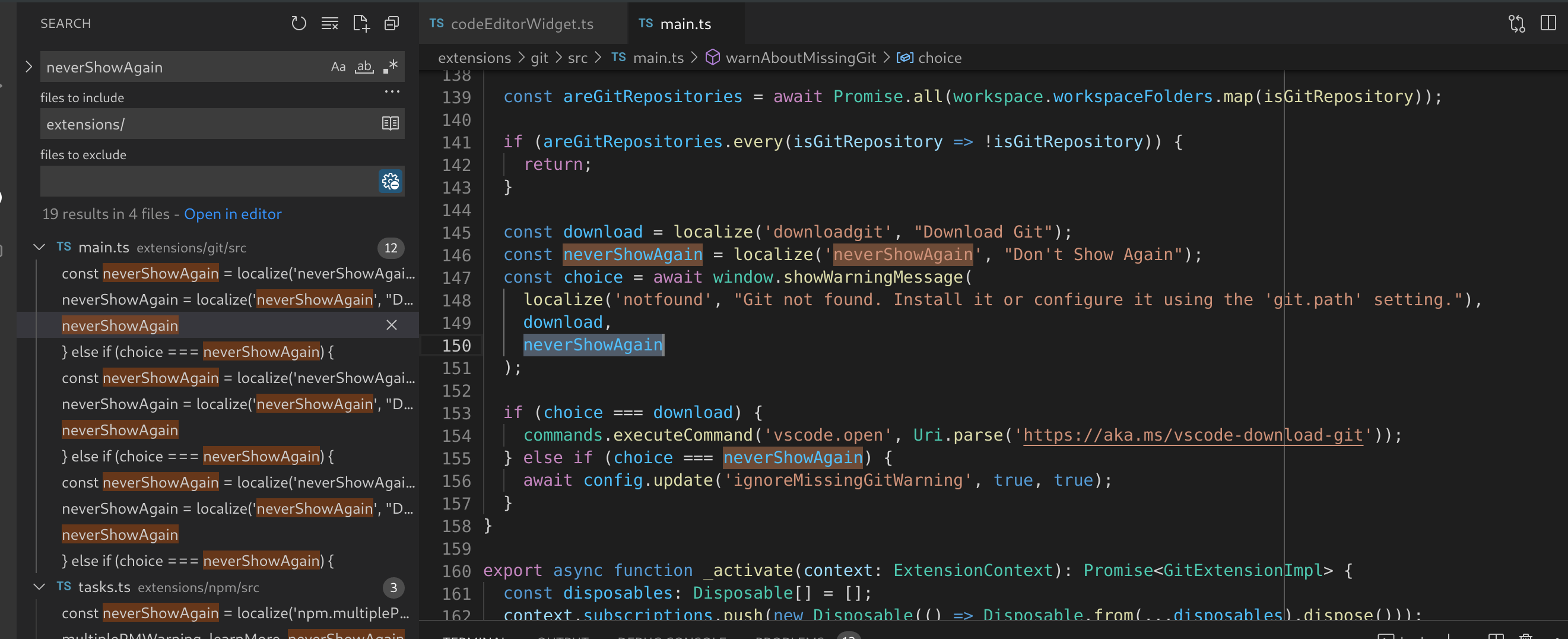Click 'files to exclude' label
This screenshot has height=639, width=1568.
(84, 155)
